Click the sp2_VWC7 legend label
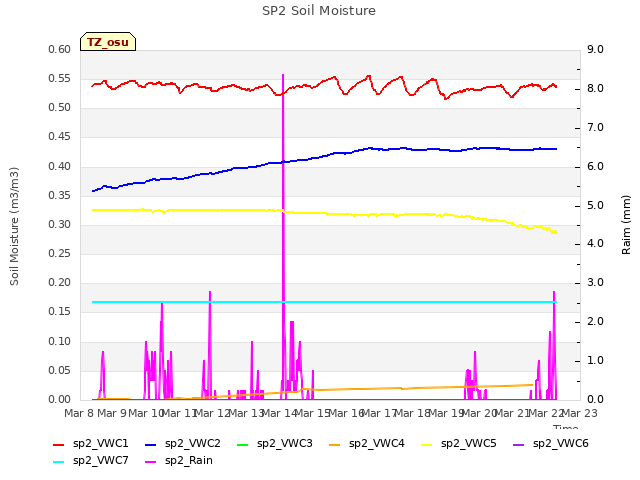Image resolution: width=640 pixels, height=480 pixels. 100,461
